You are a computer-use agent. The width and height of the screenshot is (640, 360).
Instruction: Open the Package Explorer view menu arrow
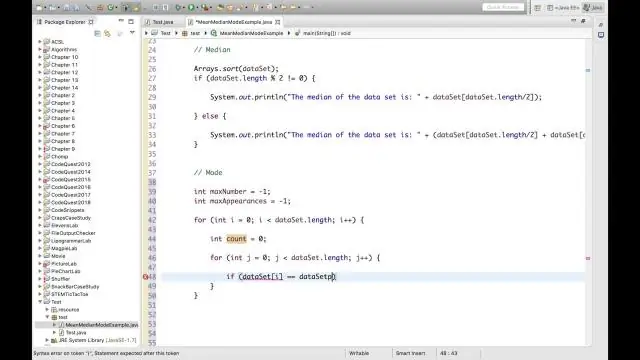tap(132, 33)
